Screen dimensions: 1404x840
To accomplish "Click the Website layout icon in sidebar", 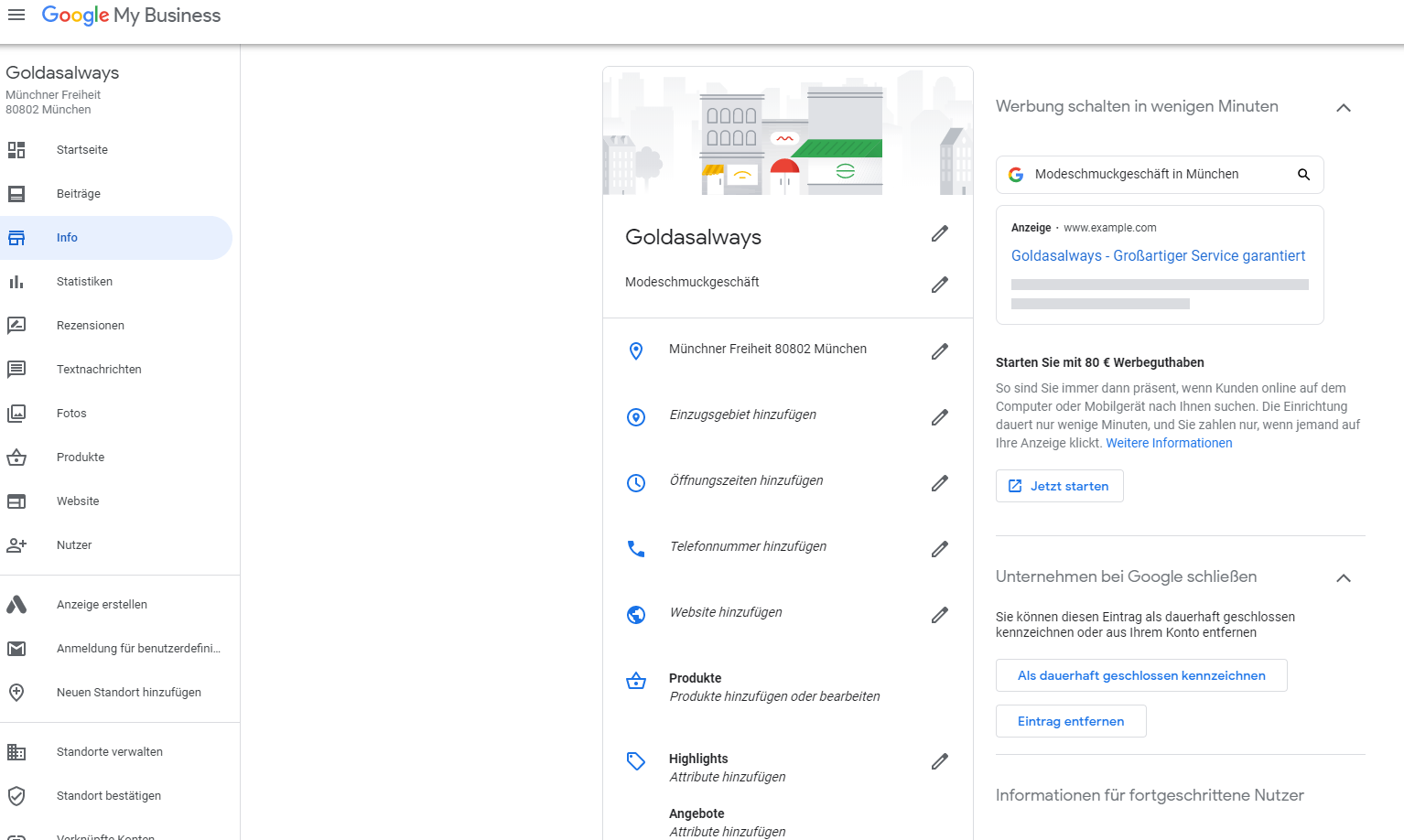I will point(16,501).
